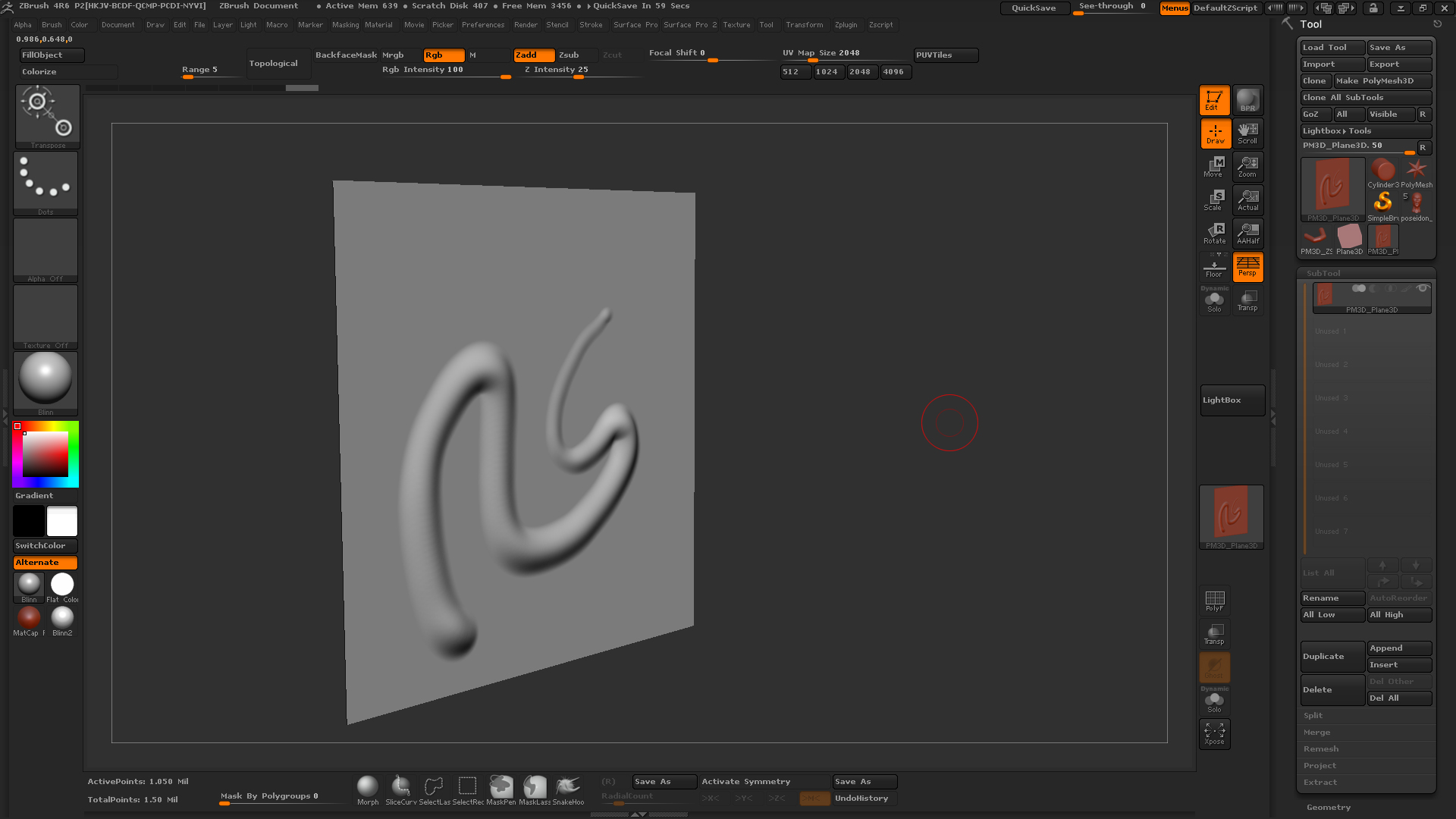This screenshot has width=1456, height=819.
Task: Open the Material menu
Action: pyautogui.click(x=378, y=25)
